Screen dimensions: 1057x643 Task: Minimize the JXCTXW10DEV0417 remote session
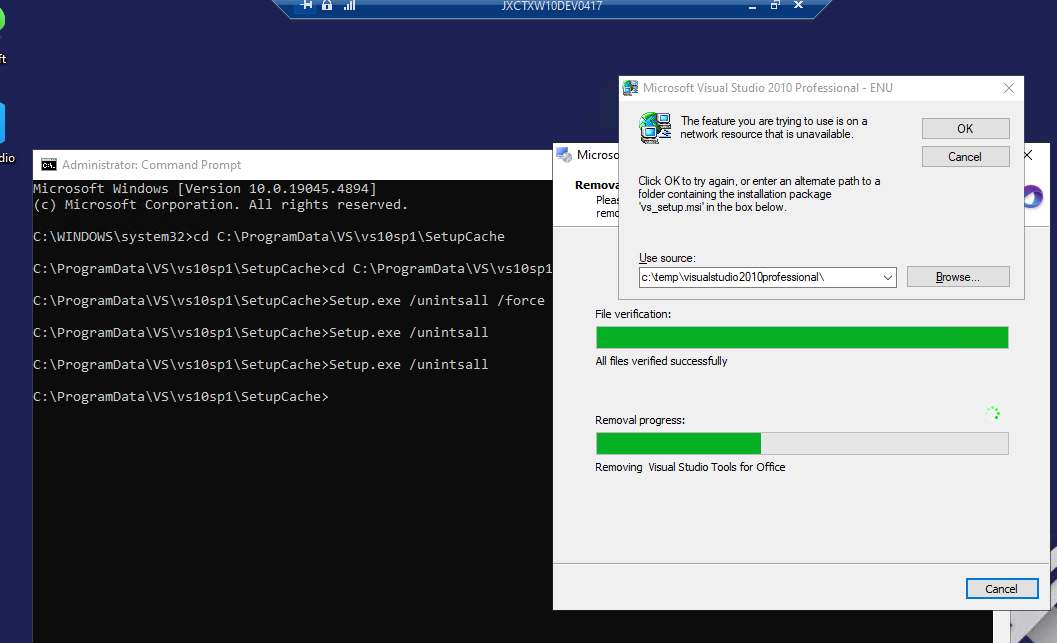[x=752, y=5]
